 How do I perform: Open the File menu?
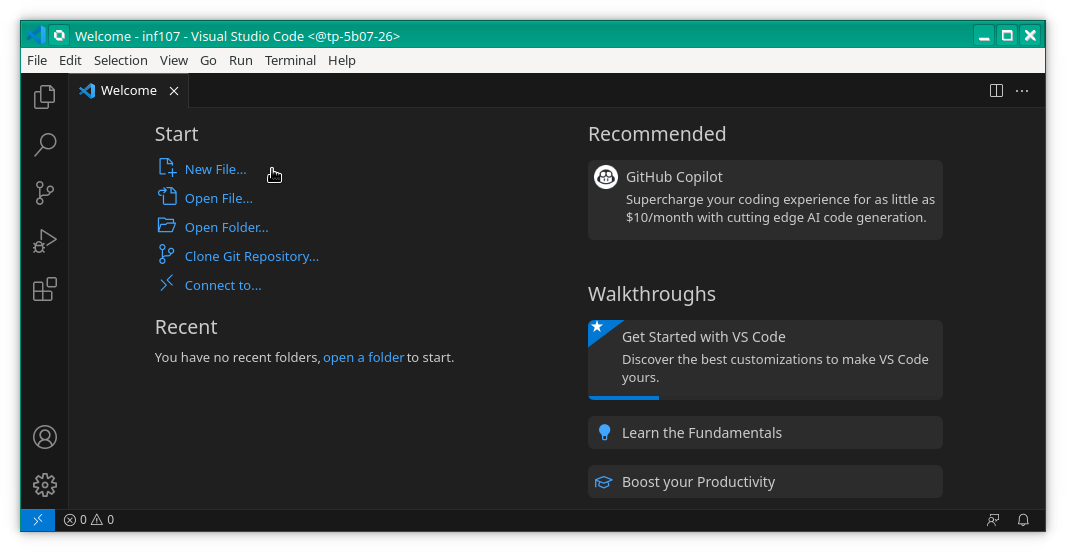coord(37,61)
